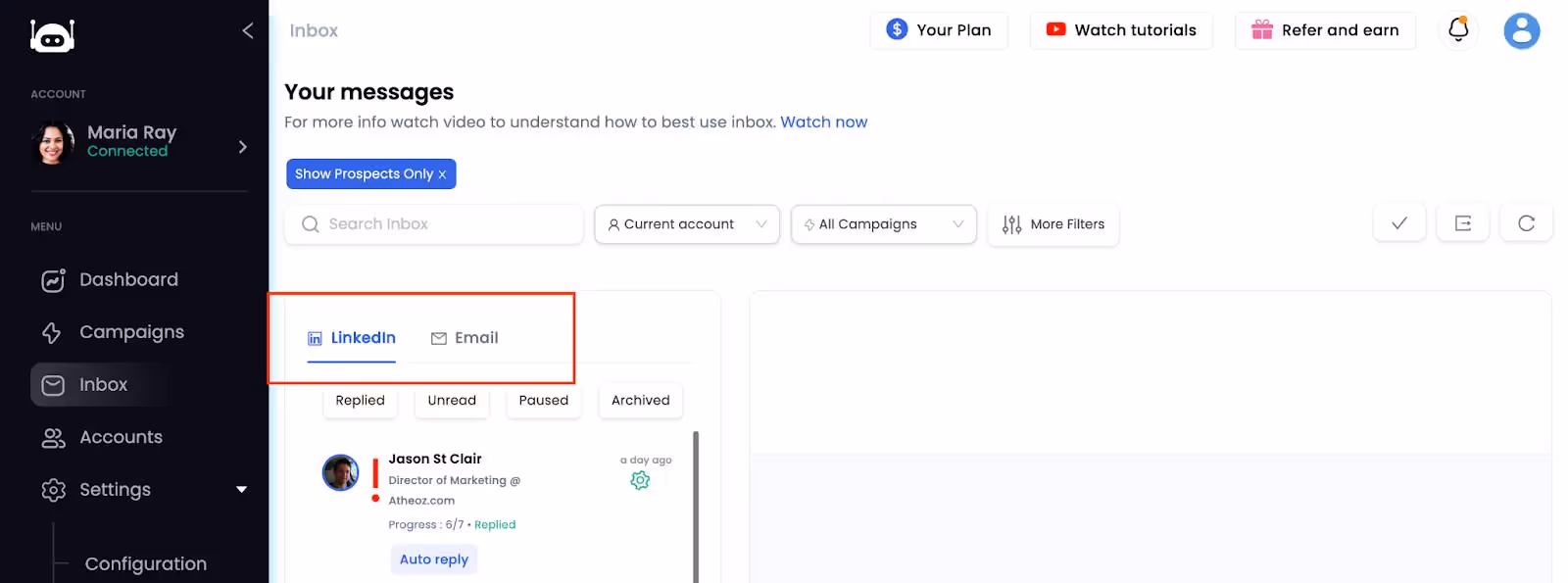Click the Auto reply button
The height and width of the screenshot is (583, 1568).
click(x=434, y=559)
